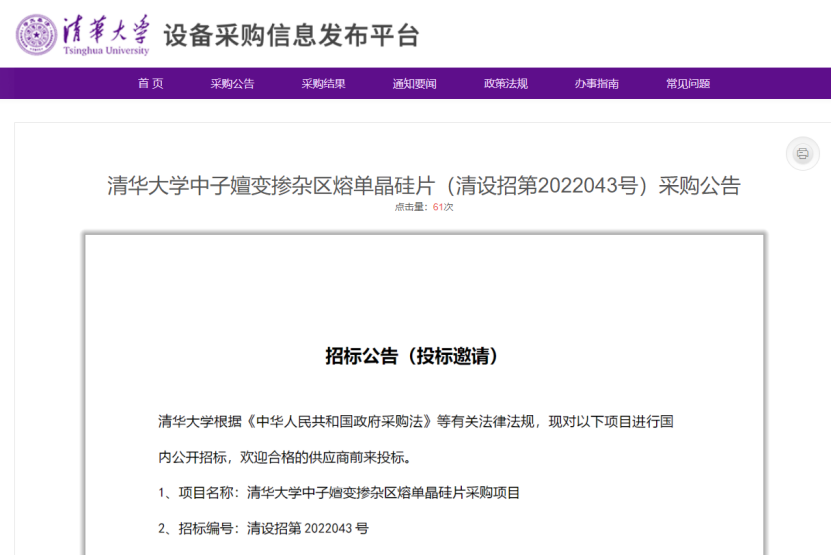
Task: Click the print icon button
Action: coord(802,154)
